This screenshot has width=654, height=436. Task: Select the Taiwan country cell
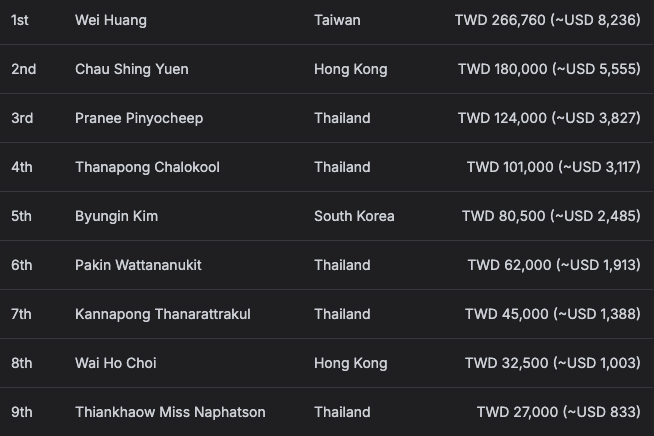tap(337, 20)
